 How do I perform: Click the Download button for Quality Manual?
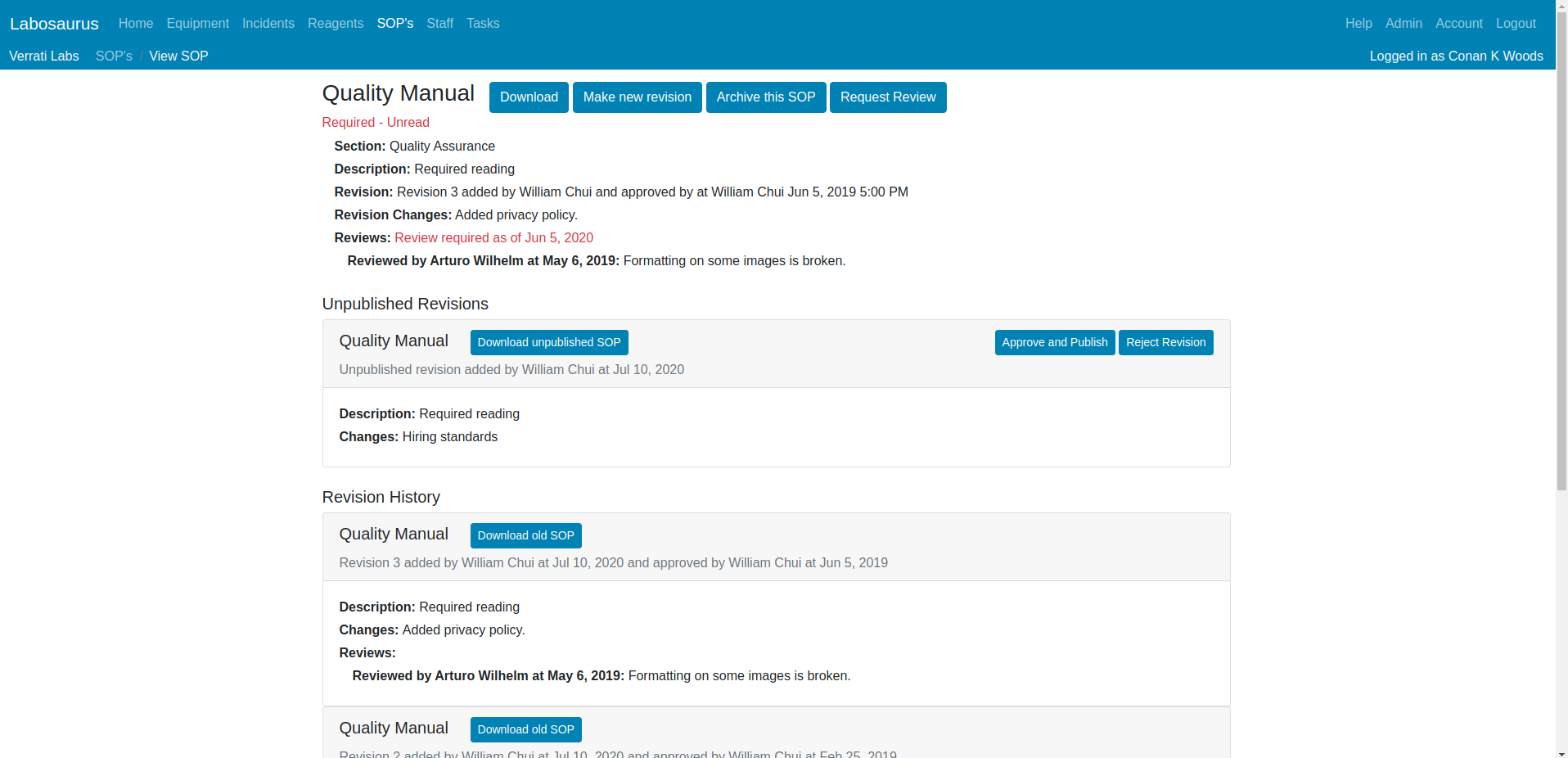coord(529,97)
